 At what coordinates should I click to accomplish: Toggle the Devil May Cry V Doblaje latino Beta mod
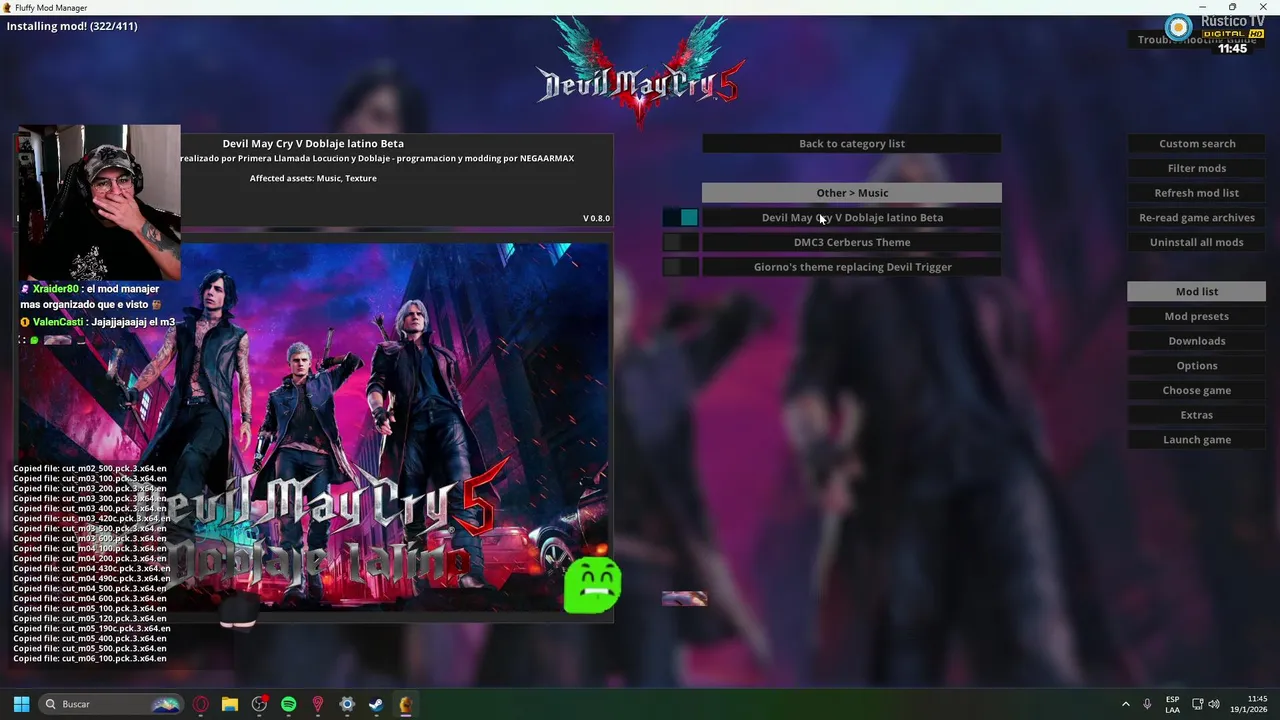(680, 217)
